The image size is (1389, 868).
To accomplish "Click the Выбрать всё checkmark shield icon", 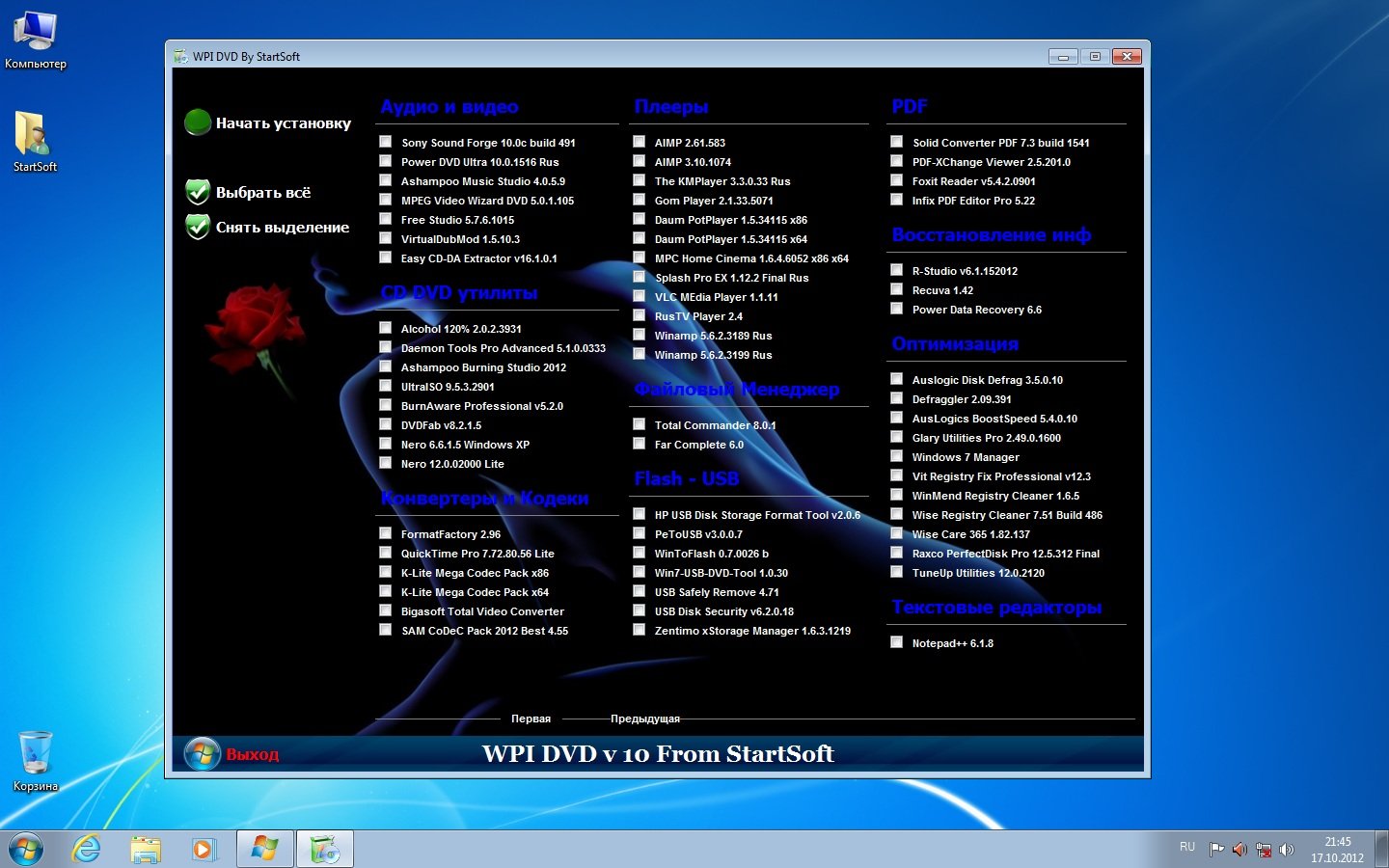I will 198,192.
